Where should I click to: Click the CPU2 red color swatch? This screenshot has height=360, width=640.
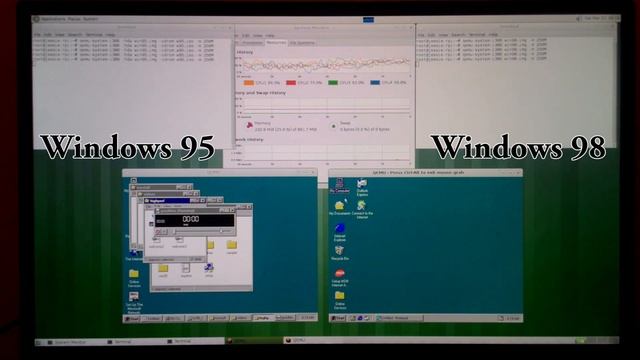(x=291, y=82)
